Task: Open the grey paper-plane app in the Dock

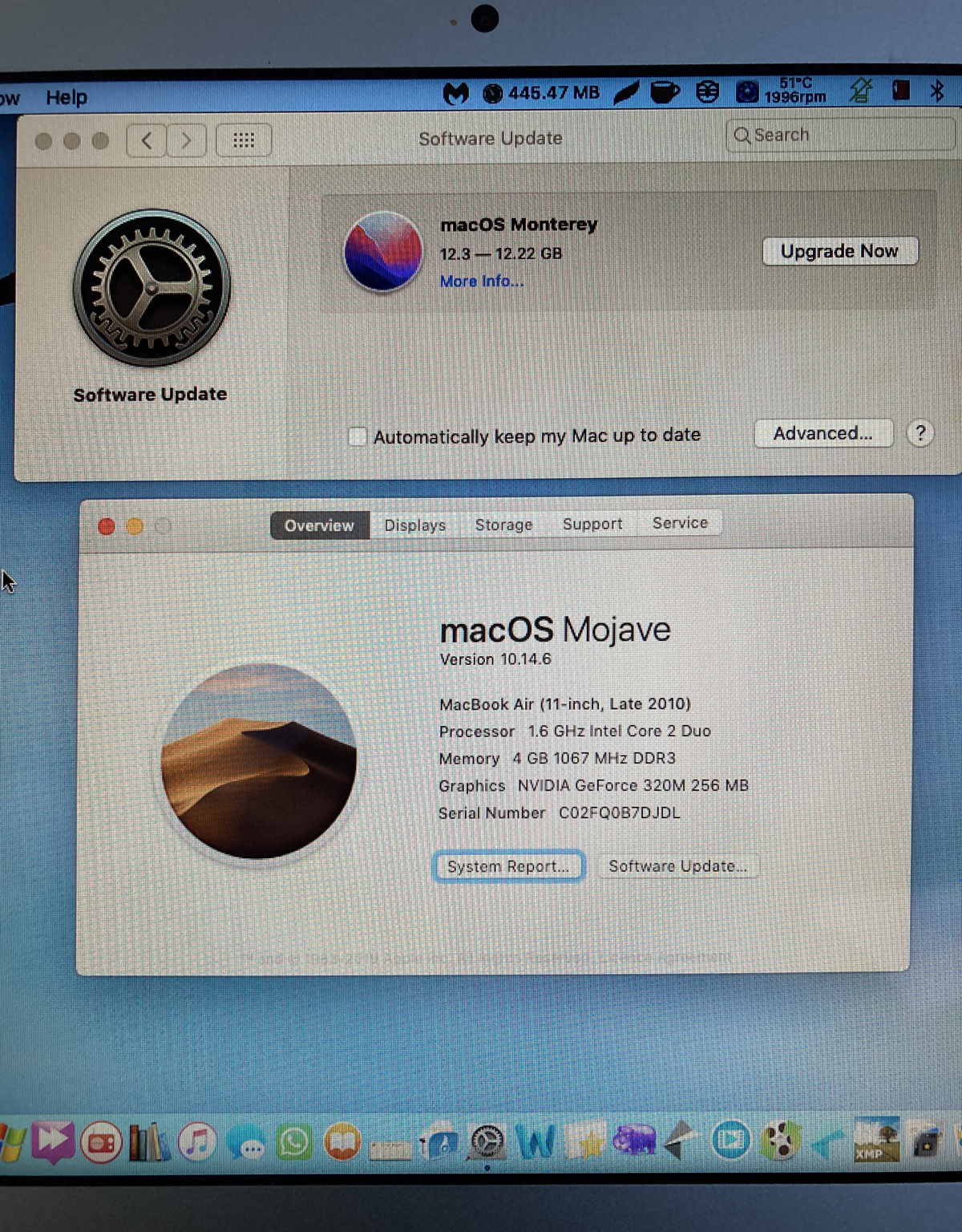Action: [x=681, y=1141]
